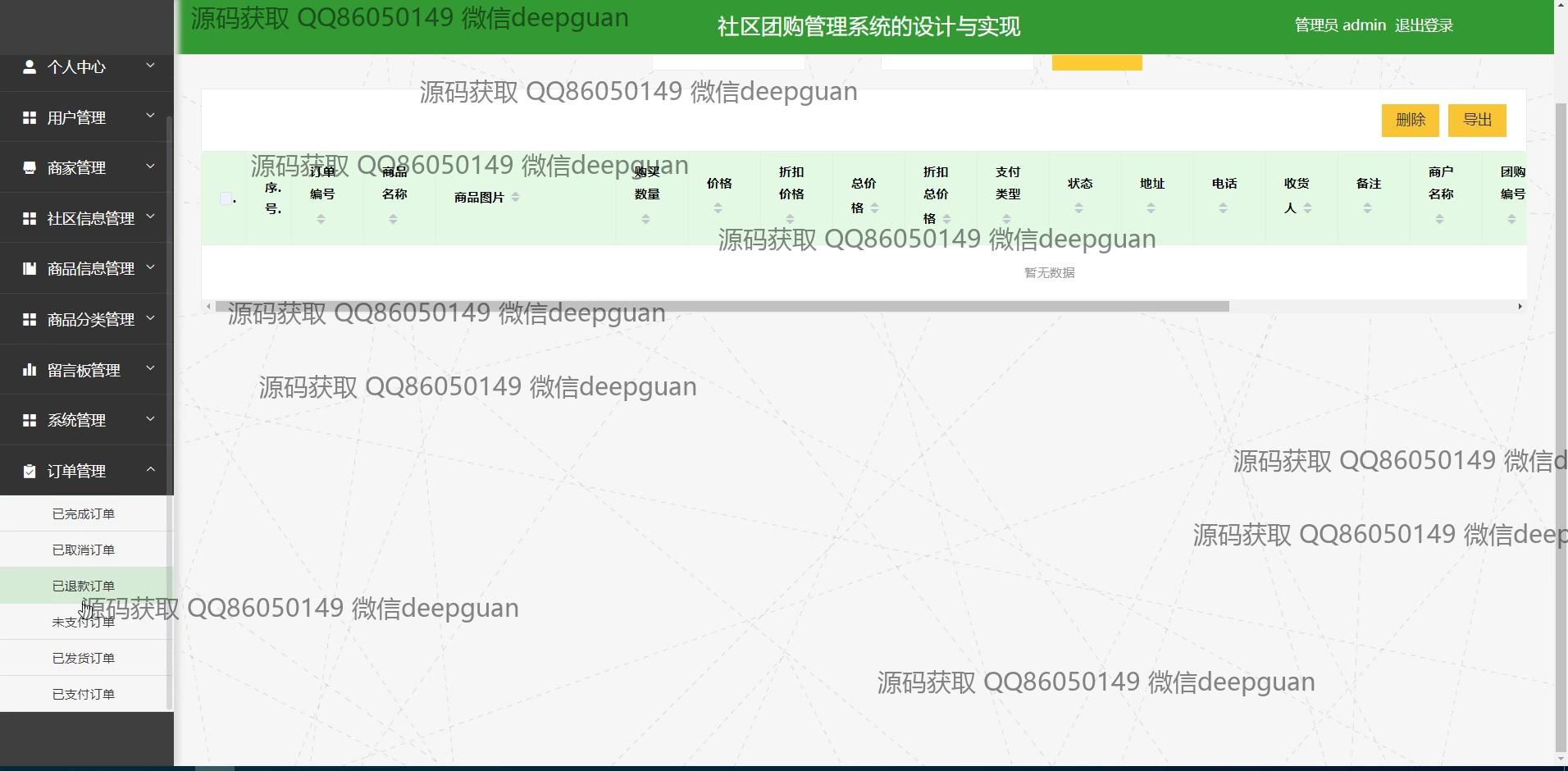Click the bar chart icon beside 留言板管理

coord(30,370)
